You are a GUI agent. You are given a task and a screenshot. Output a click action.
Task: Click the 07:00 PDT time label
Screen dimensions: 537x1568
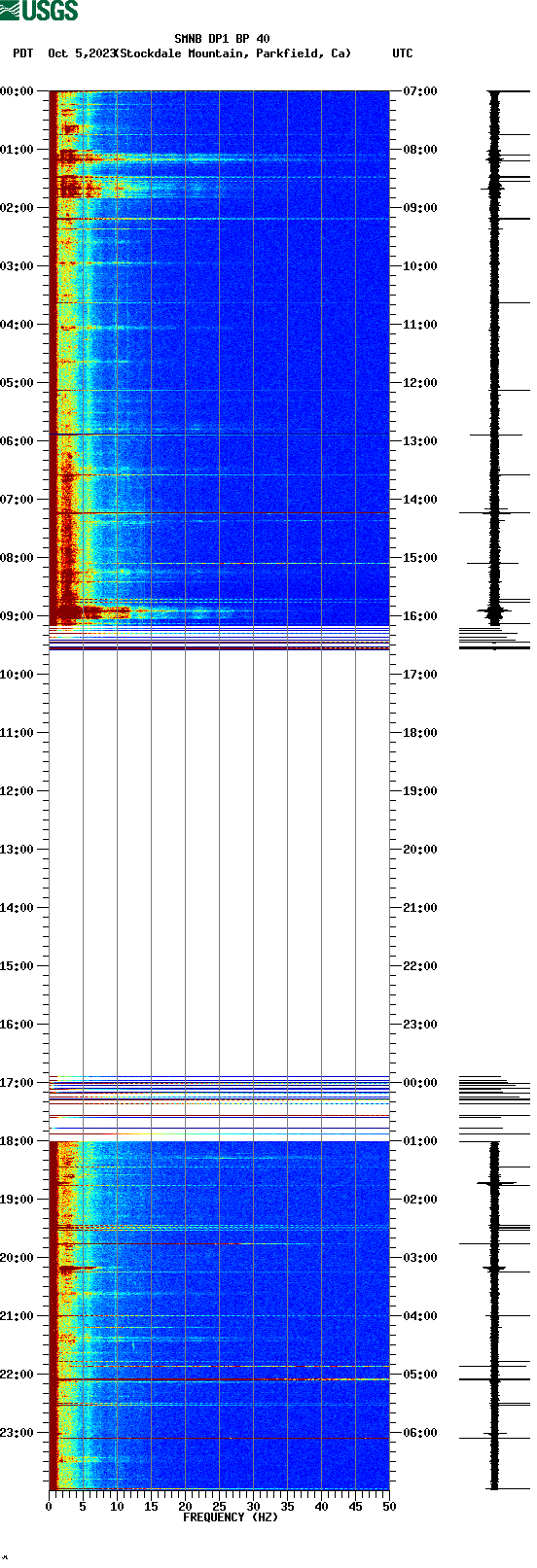[x=18, y=500]
